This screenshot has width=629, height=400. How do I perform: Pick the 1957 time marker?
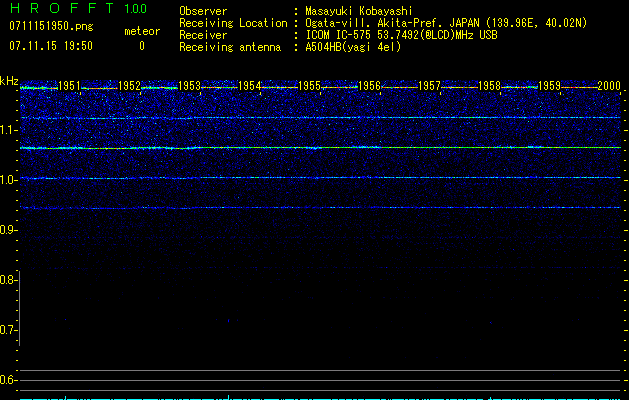tap(430, 87)
